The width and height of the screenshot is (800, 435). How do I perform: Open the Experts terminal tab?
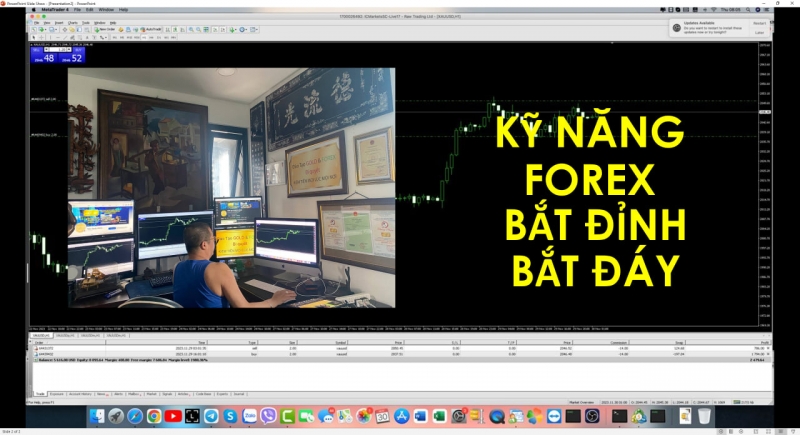point(222,394)
